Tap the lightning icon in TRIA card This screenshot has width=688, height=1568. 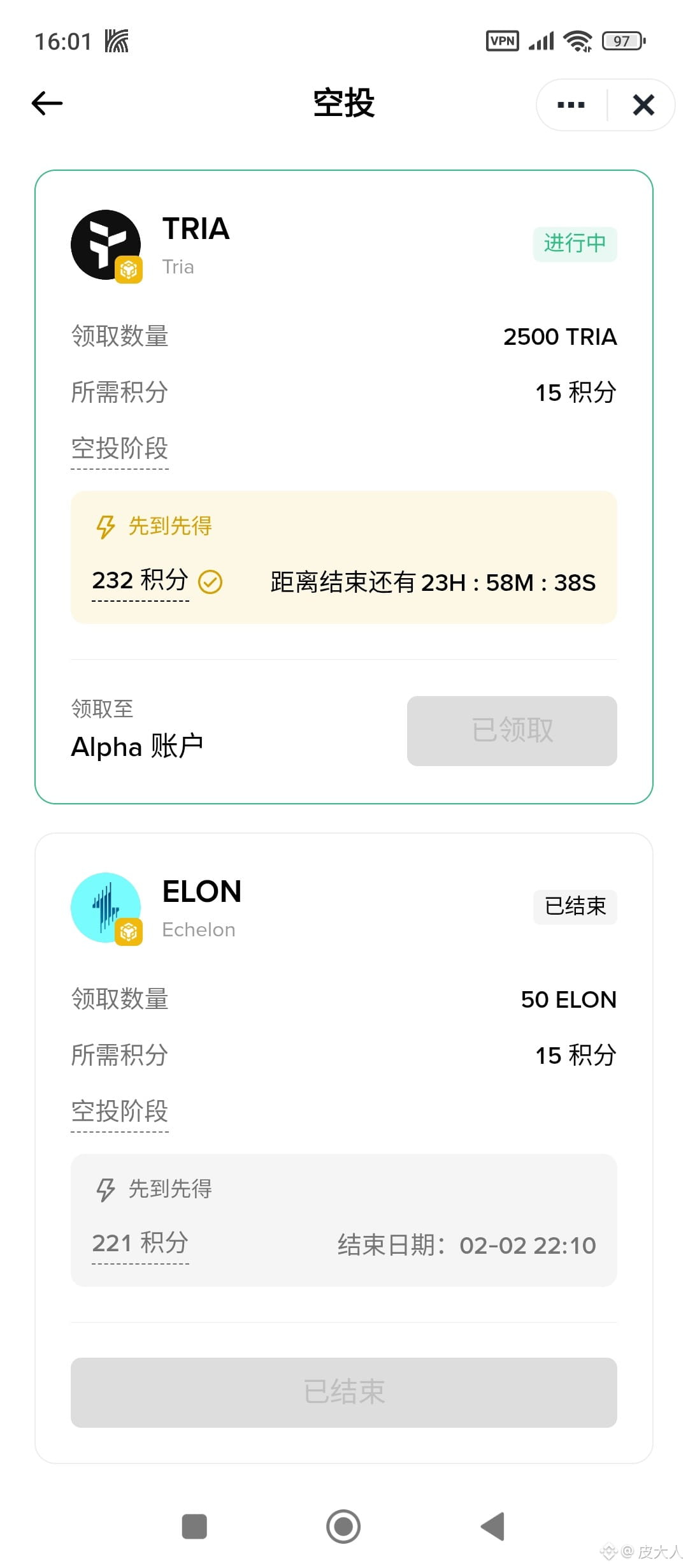click(x=105, y=527)
